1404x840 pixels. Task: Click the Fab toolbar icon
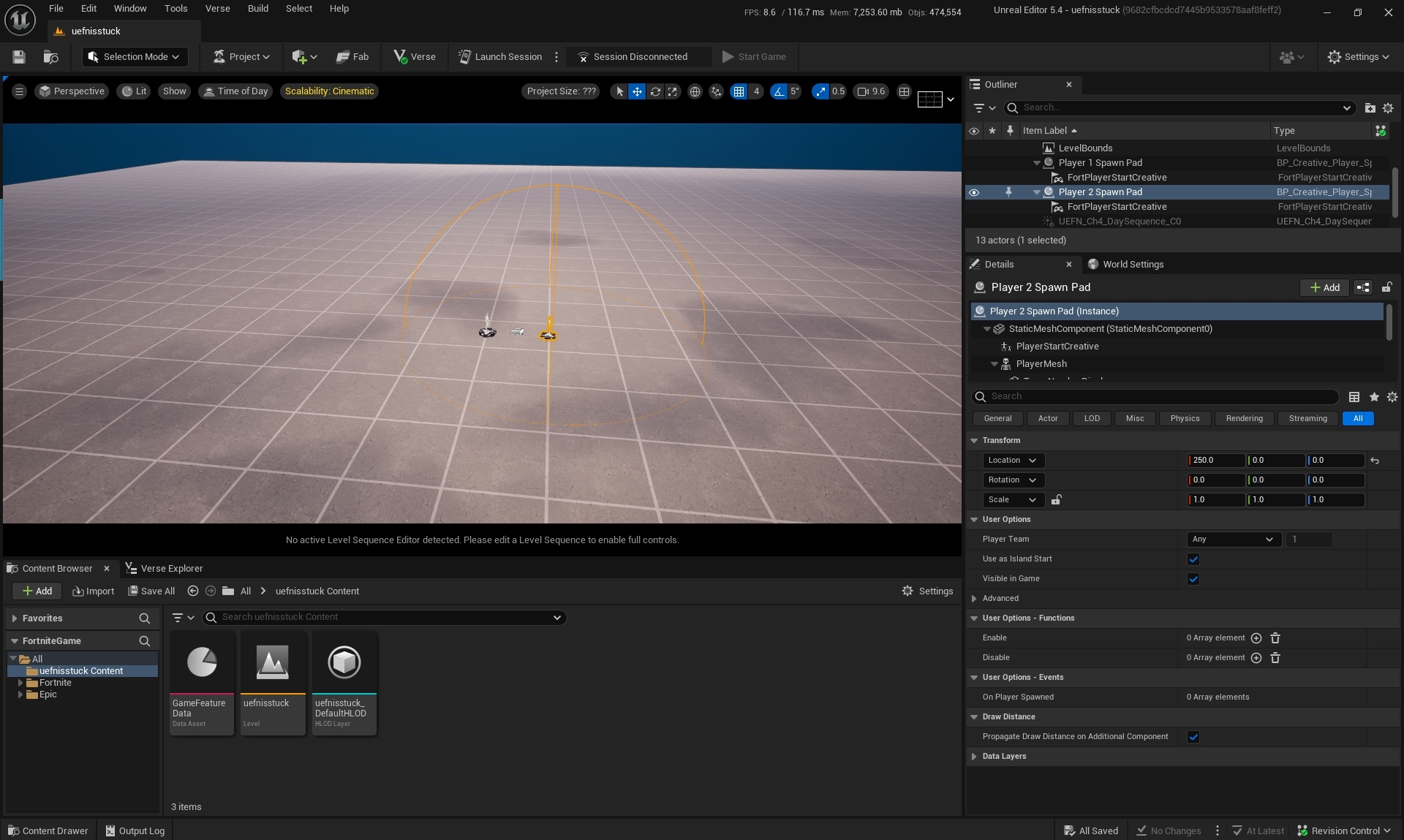click(x=352, y=56)
